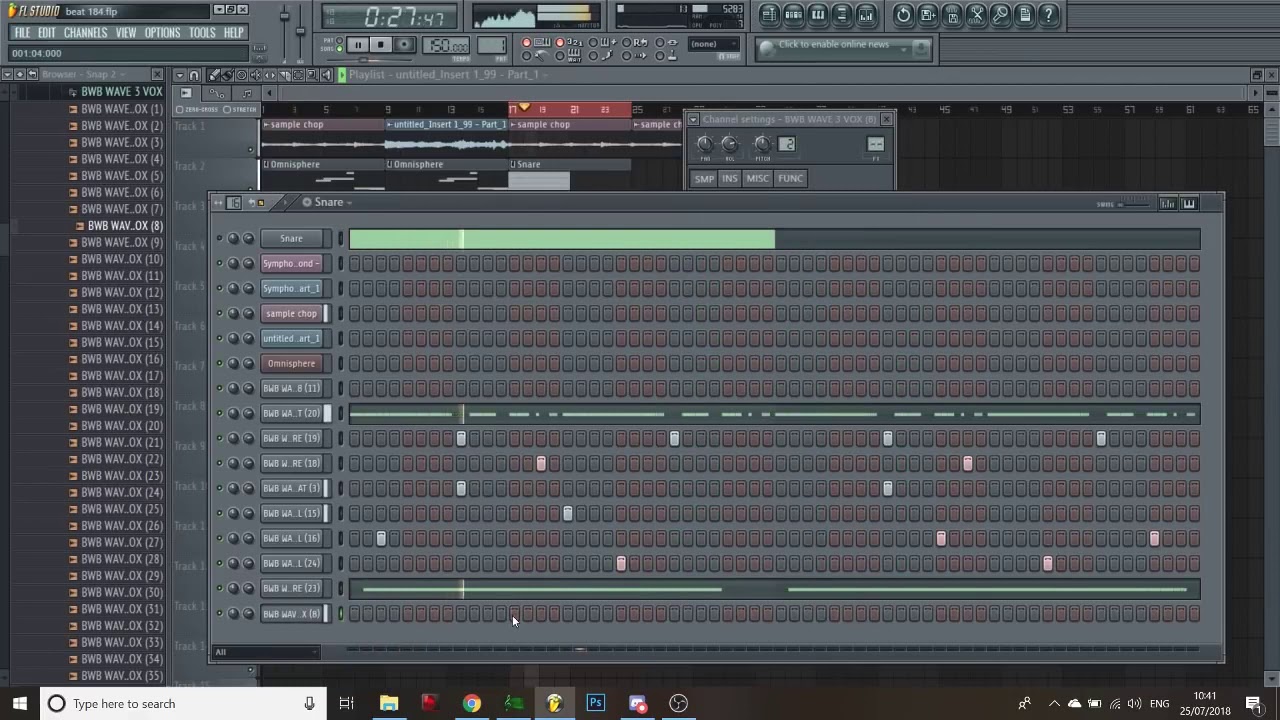The image size is (1280, 720).
Task: Click the keyboard editor icon in the step sequencer
Action: coord(1189,203)
